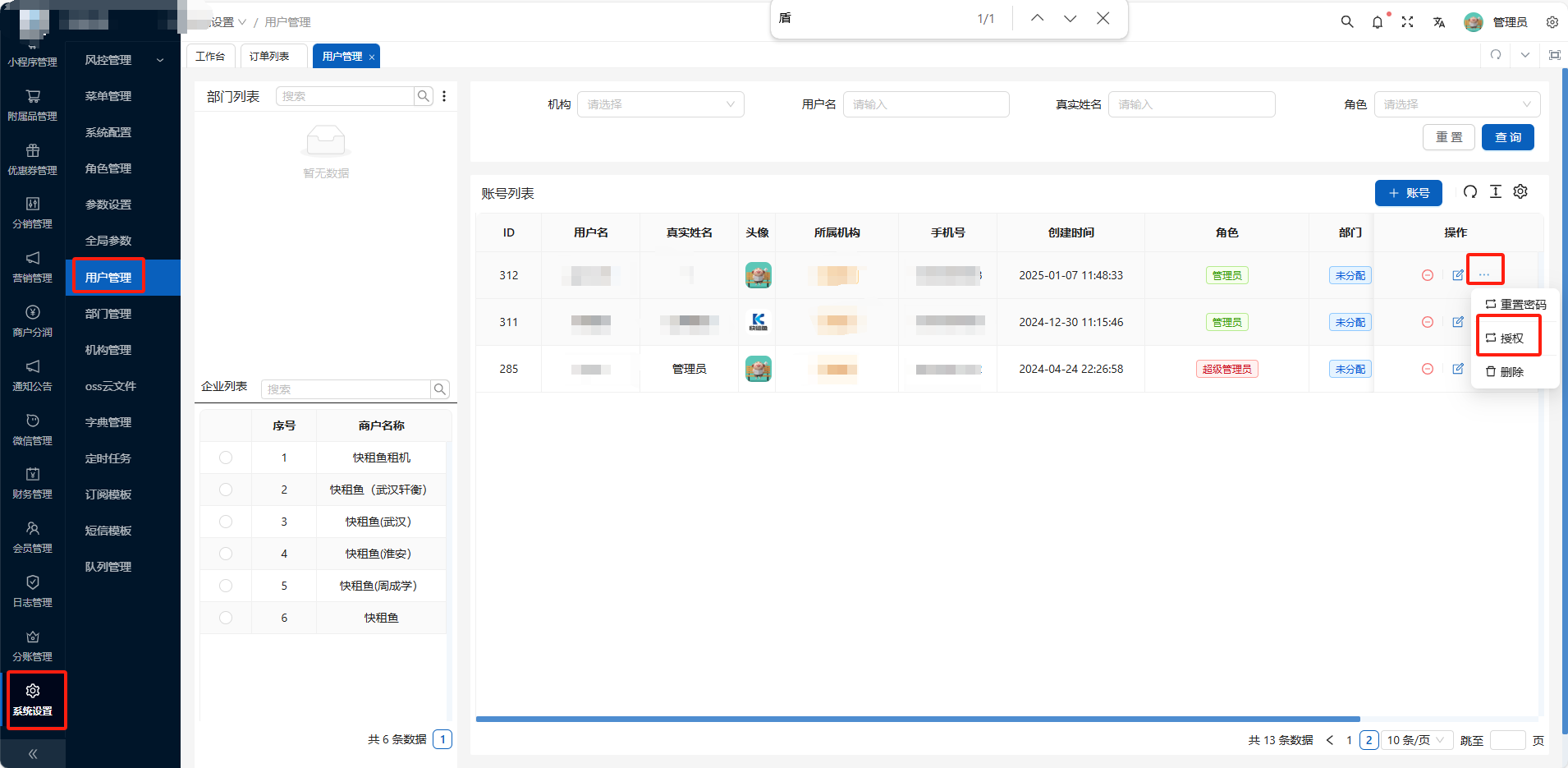Click edit icon for user 311
The image size is (1568, 768).
click(x=1458, y=322)
